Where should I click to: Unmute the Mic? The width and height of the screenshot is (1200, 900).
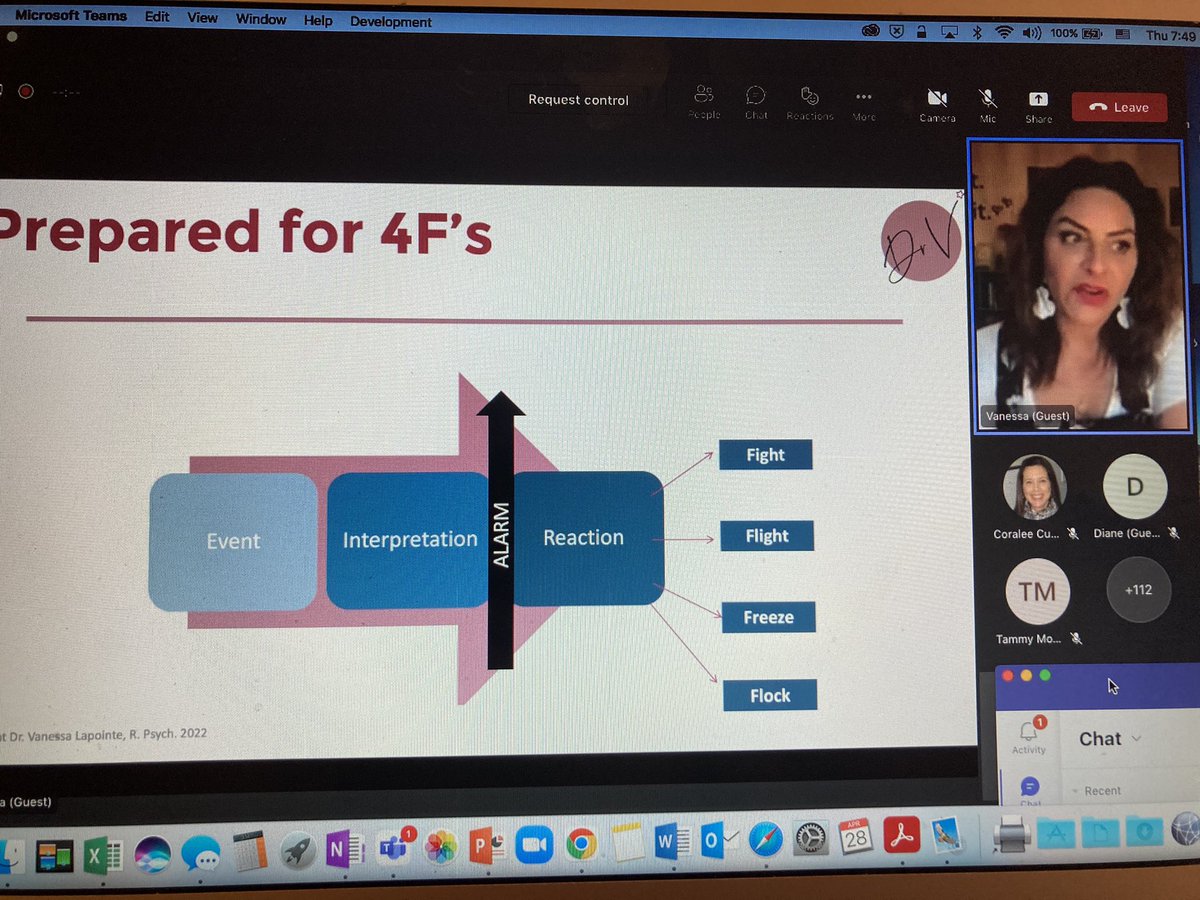[988, 105]
